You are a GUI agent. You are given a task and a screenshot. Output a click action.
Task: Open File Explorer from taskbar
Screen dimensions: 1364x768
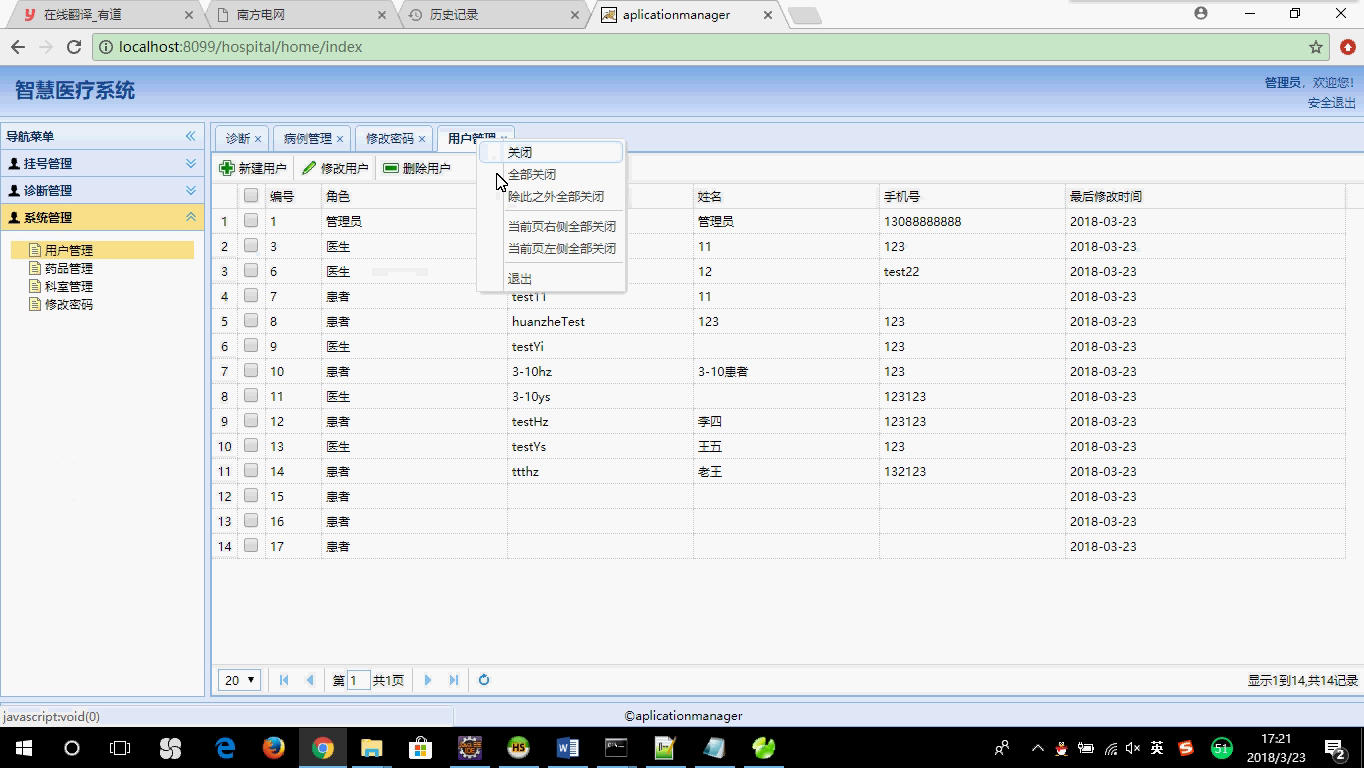coord(371,747)
